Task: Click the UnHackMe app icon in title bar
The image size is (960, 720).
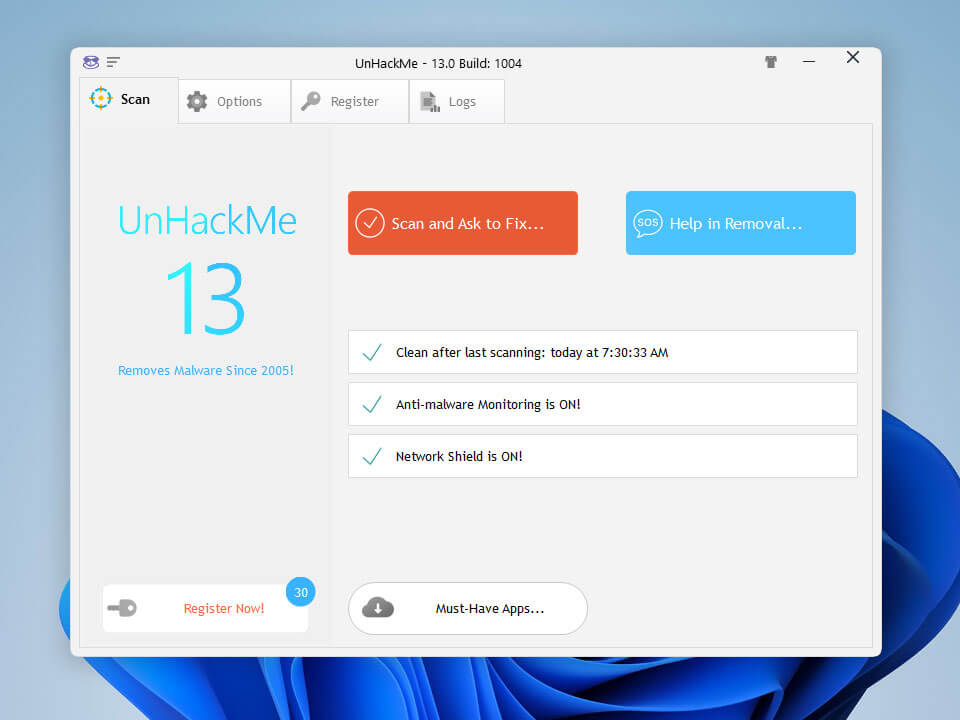Action: tap(91, 62)
